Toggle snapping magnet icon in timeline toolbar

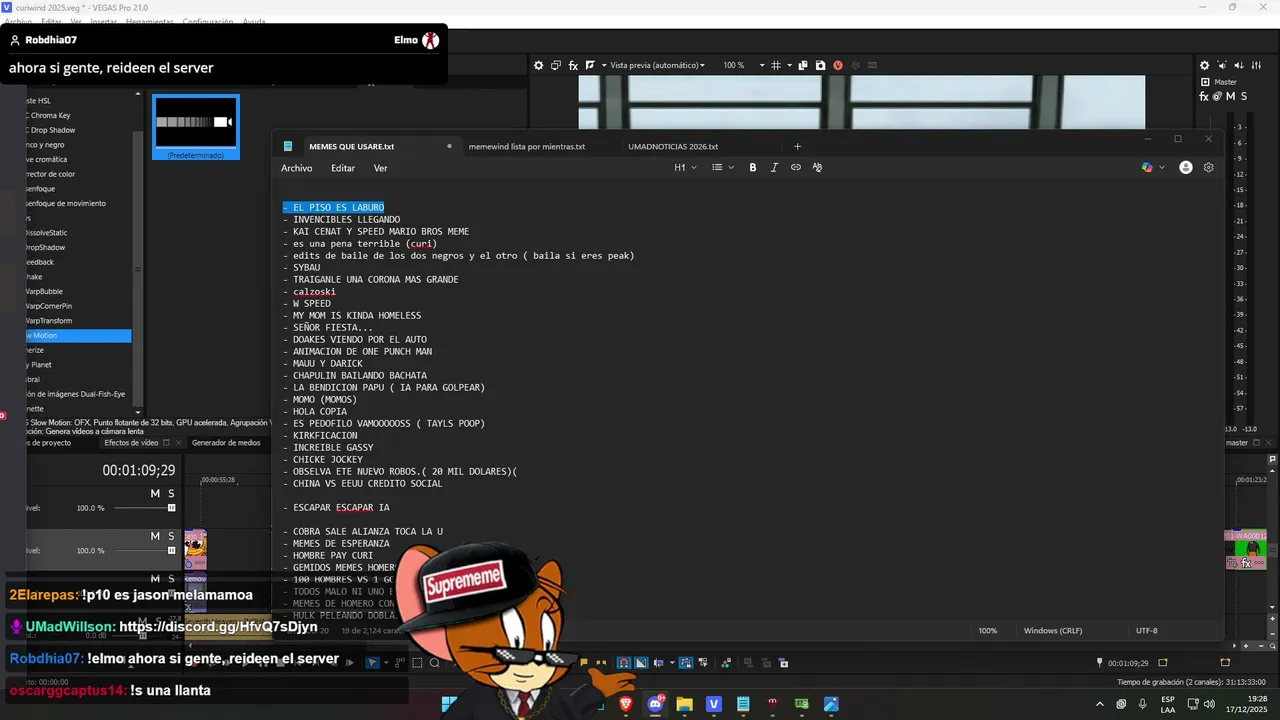click(624, 662)
